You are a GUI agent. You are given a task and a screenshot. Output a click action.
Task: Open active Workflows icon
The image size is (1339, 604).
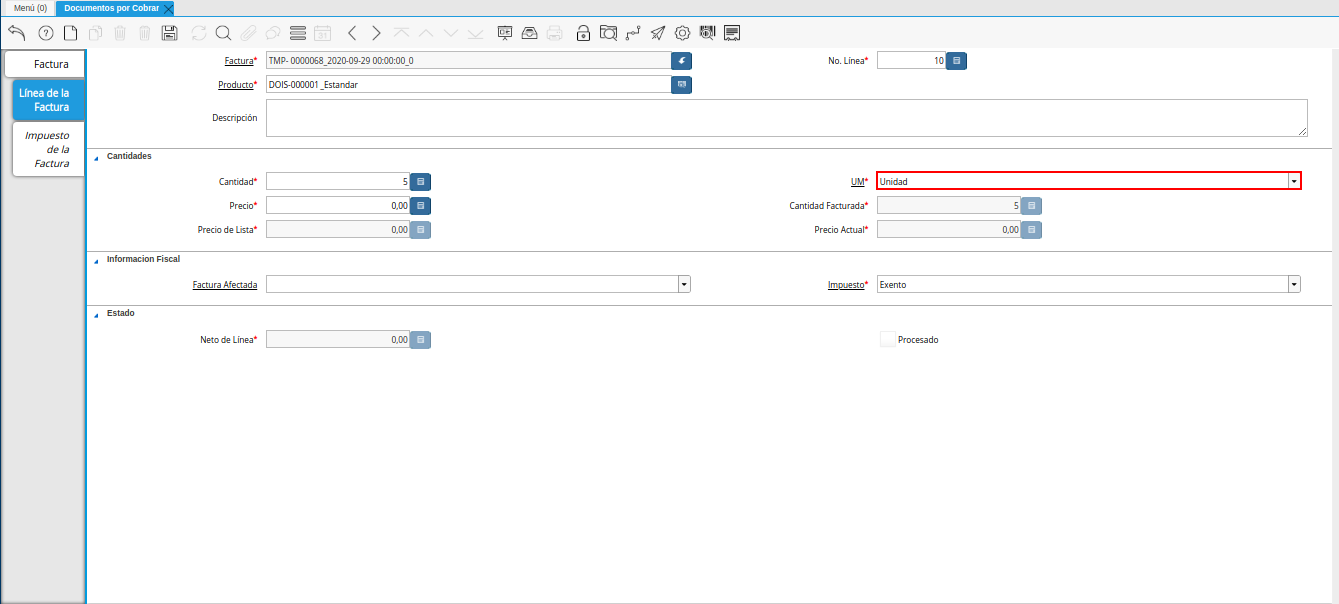click(x=633, y=33)
